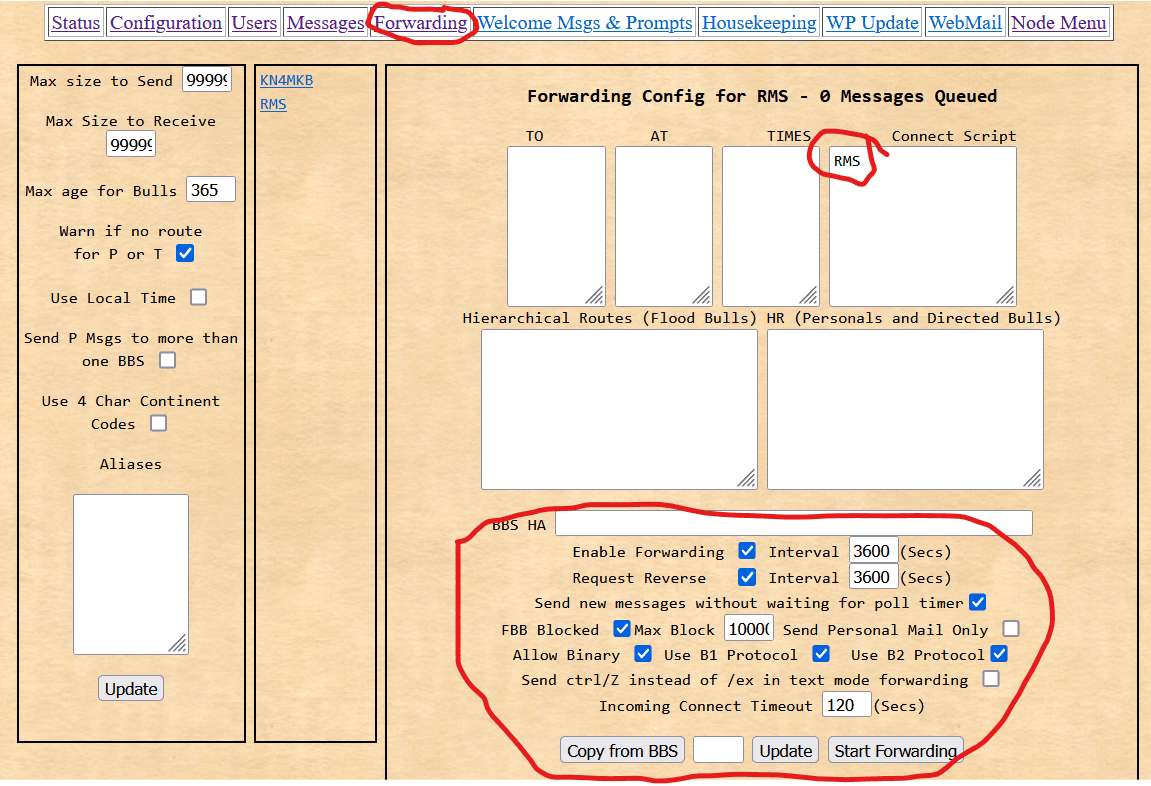Enable the Use Local Time checkbox
The height and width of the screenshot is (786, 1151).
click(x=197, y=297)
